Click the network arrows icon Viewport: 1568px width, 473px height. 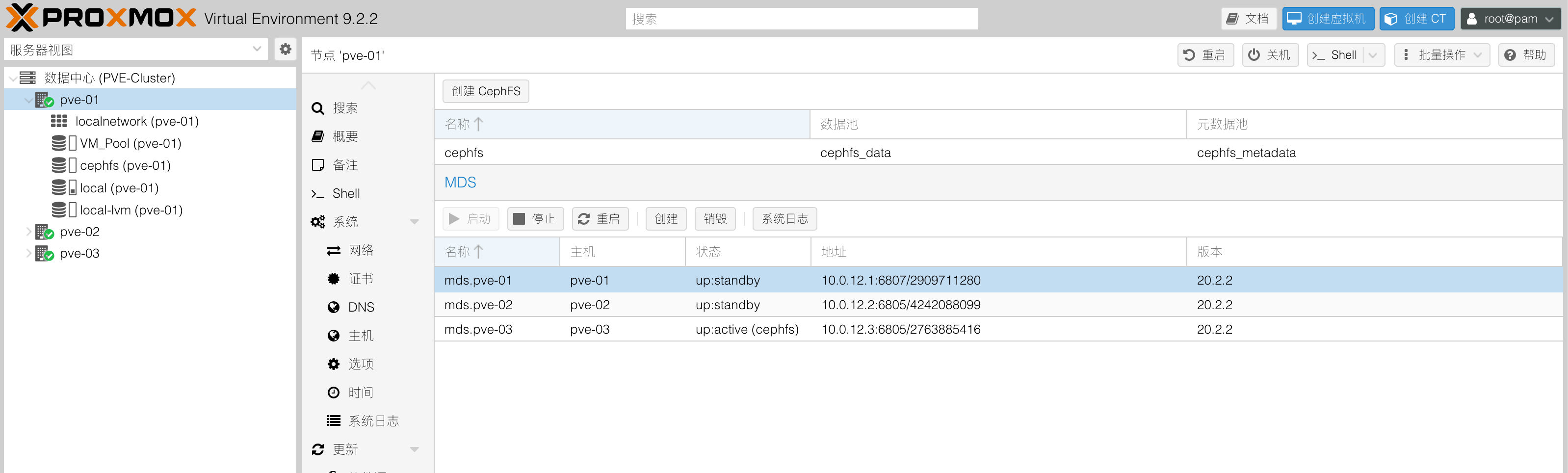coord(334,250)
